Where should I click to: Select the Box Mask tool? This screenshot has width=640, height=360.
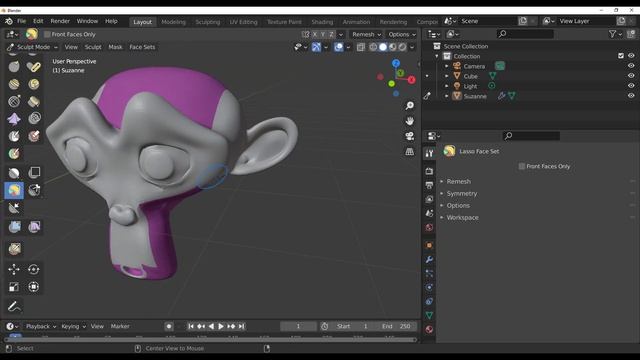pos(14,173)
